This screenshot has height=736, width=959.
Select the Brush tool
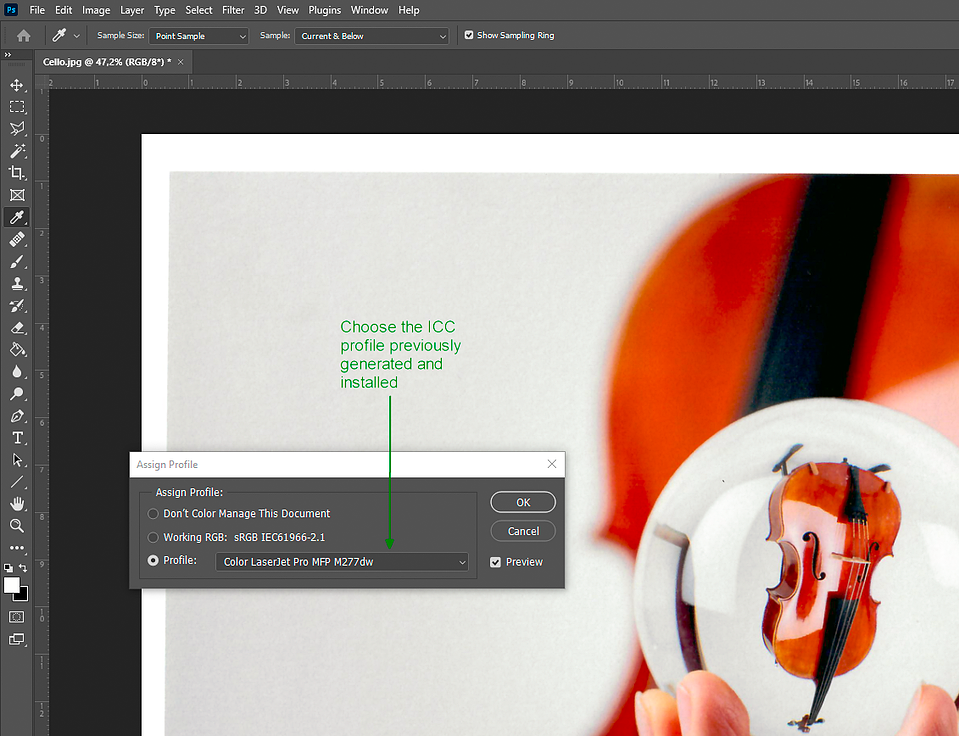(17, 262)
